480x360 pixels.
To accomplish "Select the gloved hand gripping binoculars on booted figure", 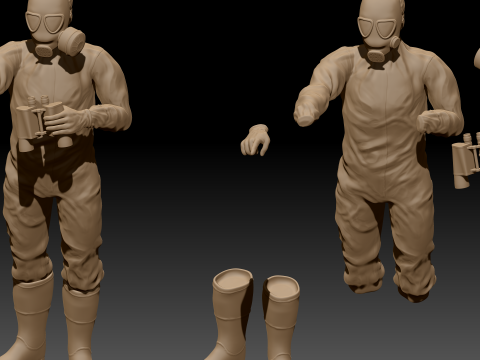I will point(67,120).
